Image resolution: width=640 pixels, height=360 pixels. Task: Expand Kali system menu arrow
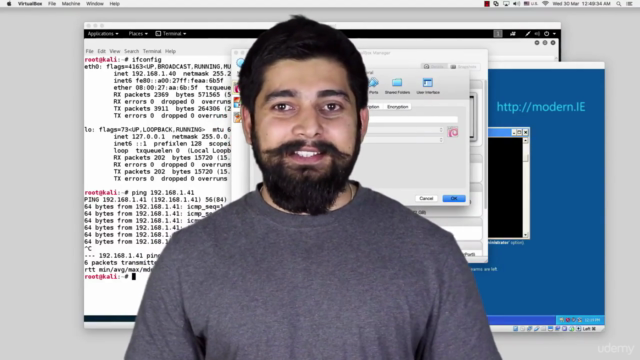pos(554,34)
